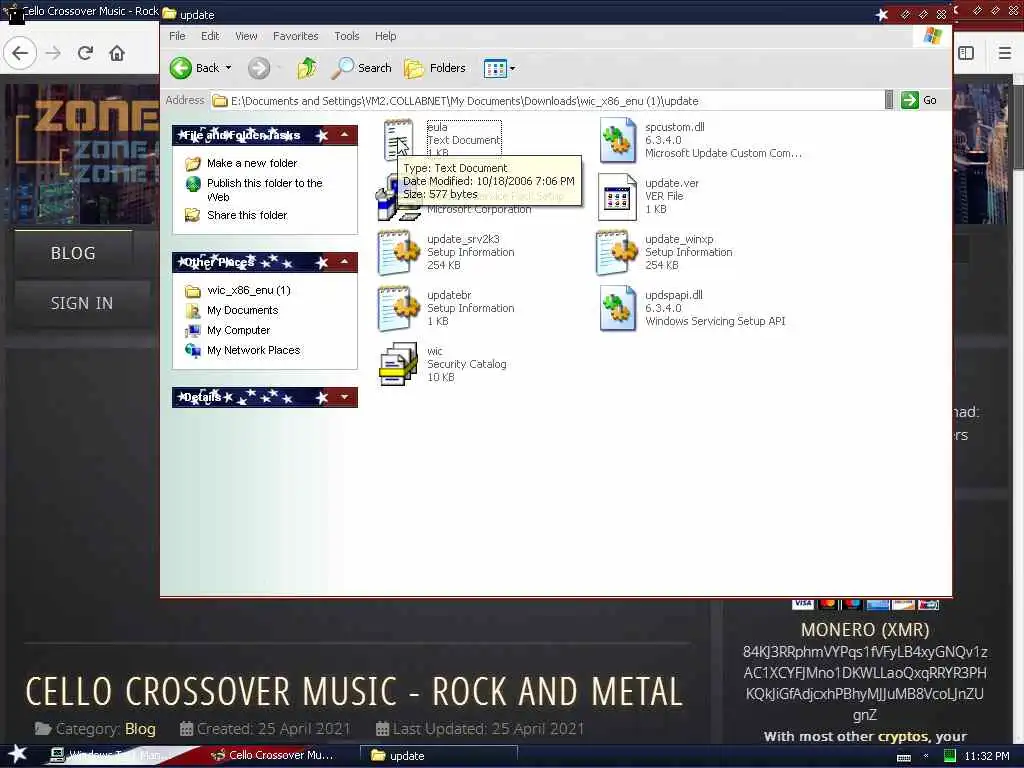Expand the Details panel

pyautogui.click(x=344, y=397)
